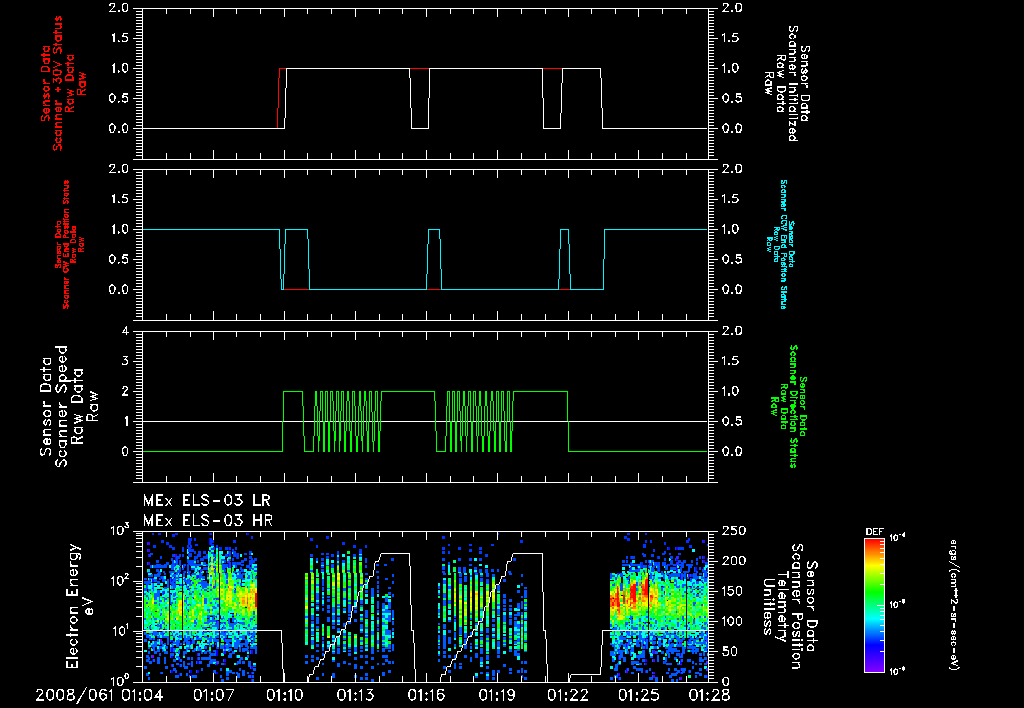
Task: Click the 'ergs/(cm**2-sr-sec-eV)' units label
Action: point(953,604)
